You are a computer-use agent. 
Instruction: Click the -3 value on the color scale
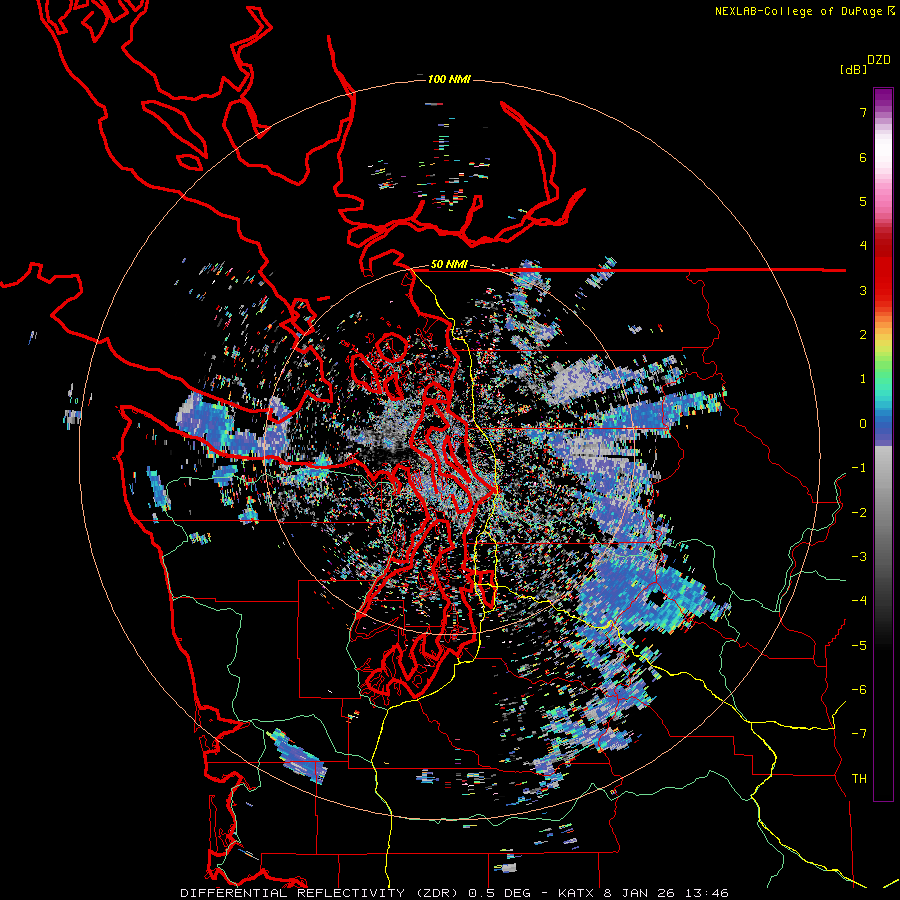point(859,557)
